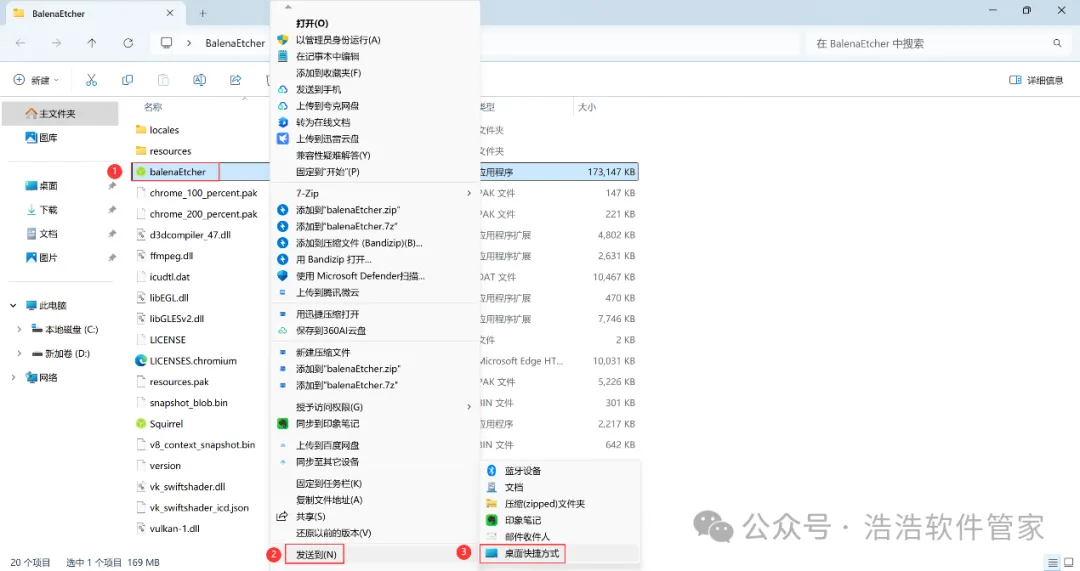This screenshot has height=571, width=1080.
Task: Choose 使用 Microsoft Defender扫描 entry
Action: pyautogui.click(x=360, y=276)
